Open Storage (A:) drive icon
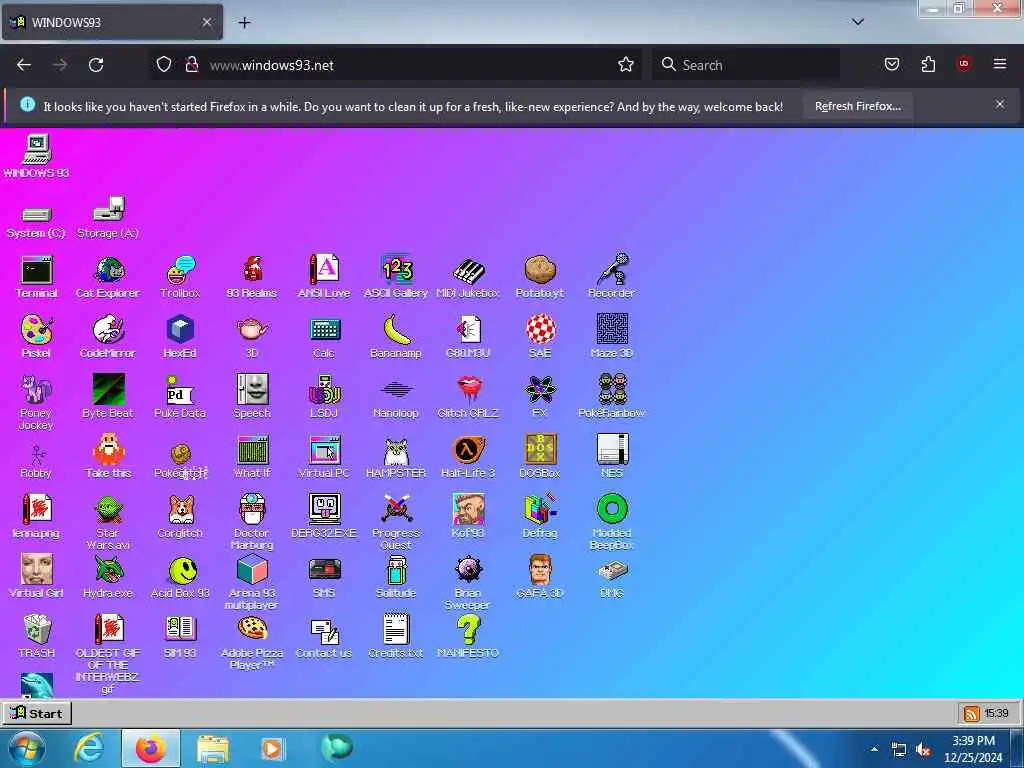The width and height of the screenshot is (1024, 768). (x=108, y=218)
